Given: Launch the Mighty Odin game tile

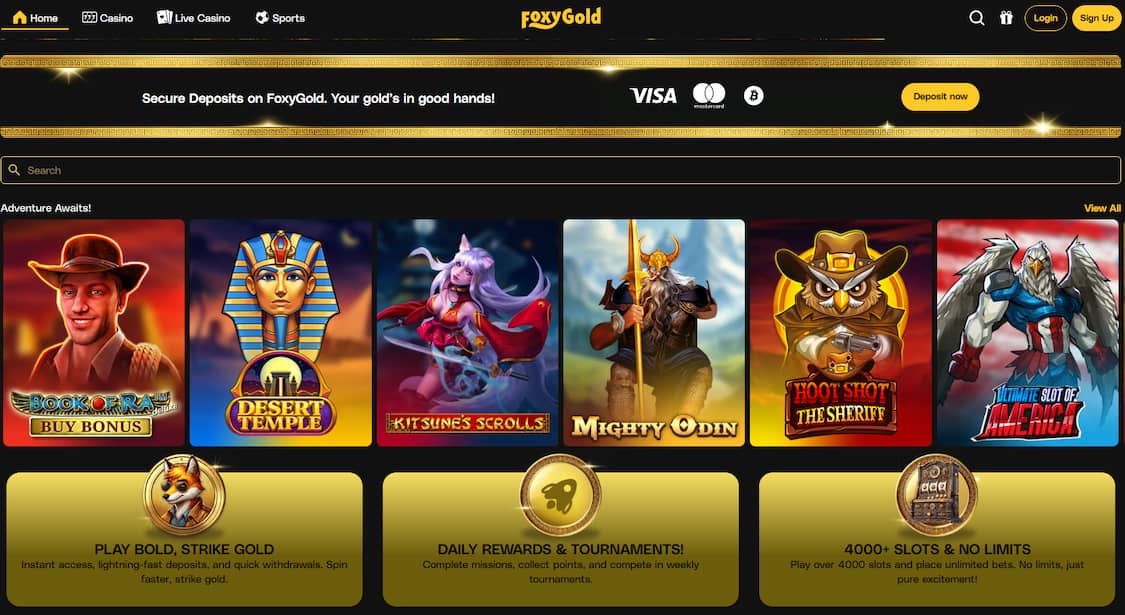Looking at the screenshot, I should [654, 333].
